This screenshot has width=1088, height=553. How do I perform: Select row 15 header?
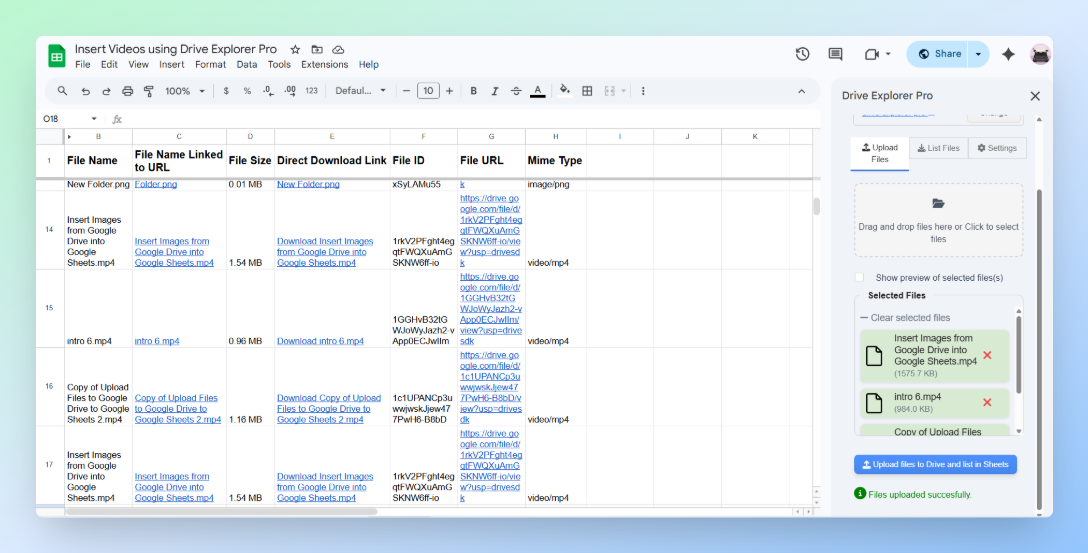pos(49,308)
